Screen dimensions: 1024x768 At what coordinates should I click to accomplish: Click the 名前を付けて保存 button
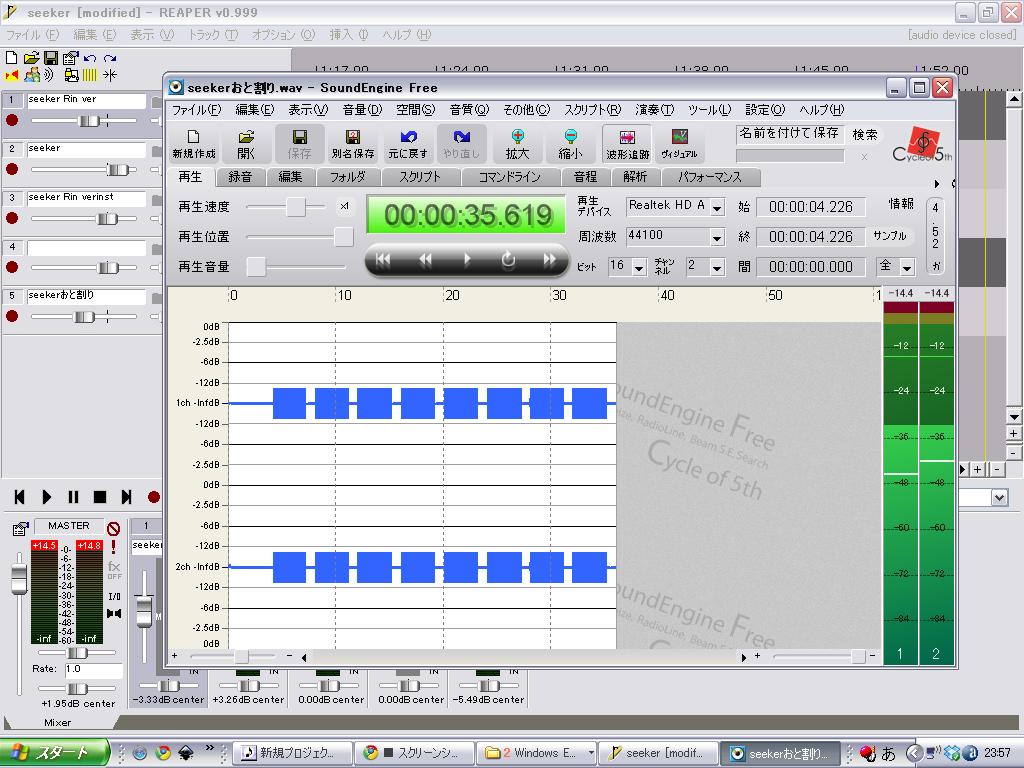point(789,133)
